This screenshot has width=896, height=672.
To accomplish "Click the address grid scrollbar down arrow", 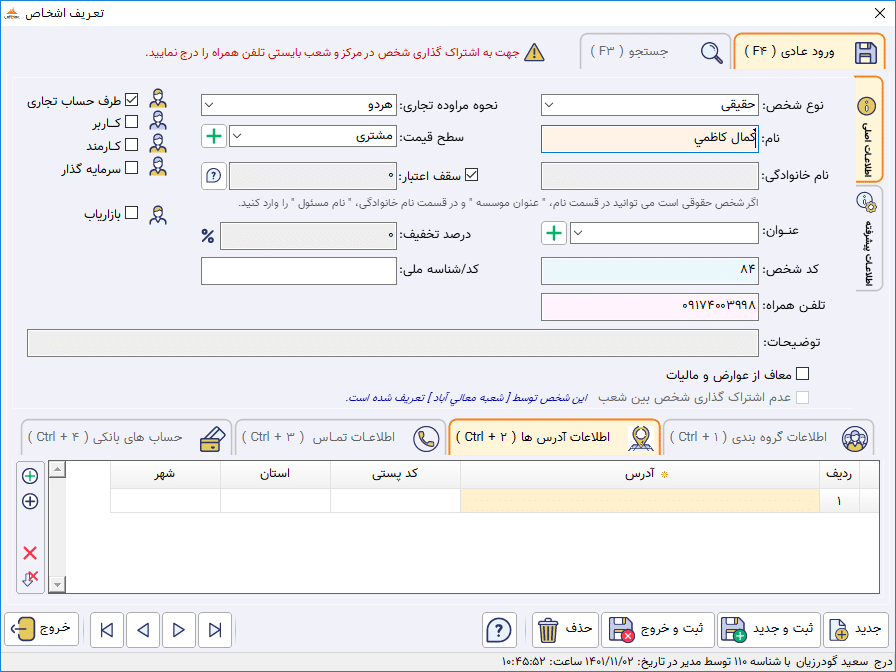I will point(57,585).
